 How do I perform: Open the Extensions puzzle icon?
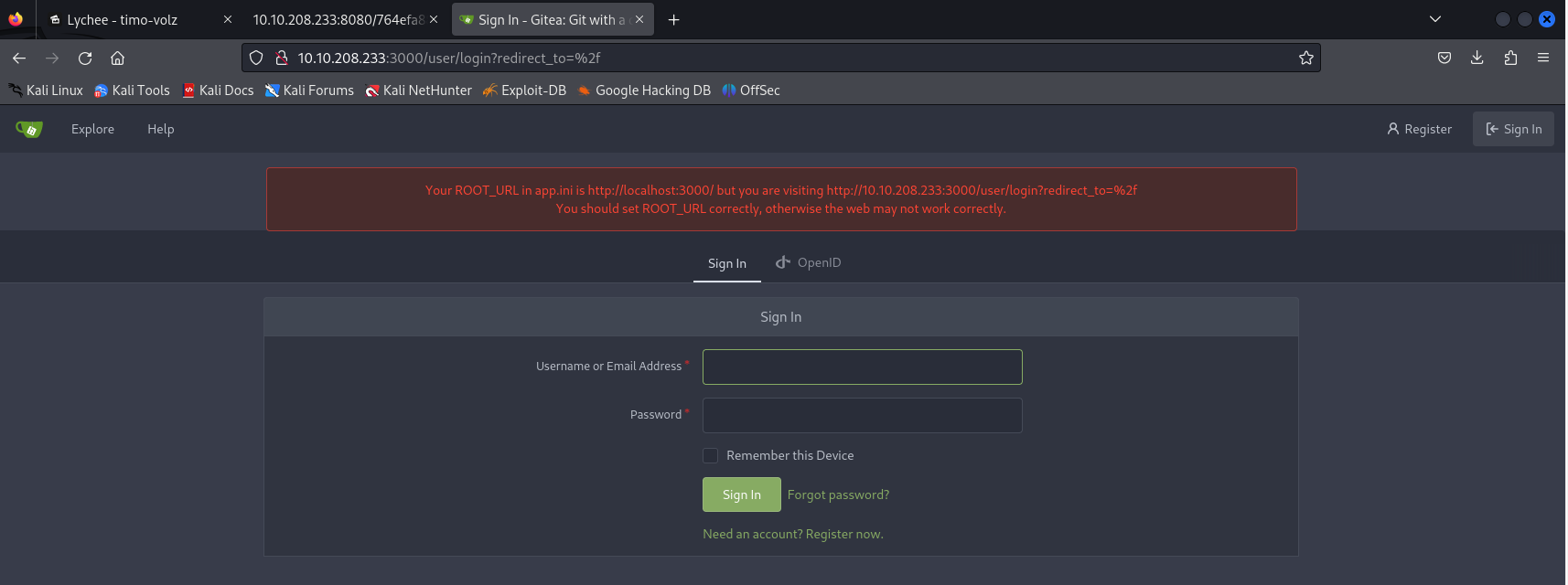tap(1510, 58)
